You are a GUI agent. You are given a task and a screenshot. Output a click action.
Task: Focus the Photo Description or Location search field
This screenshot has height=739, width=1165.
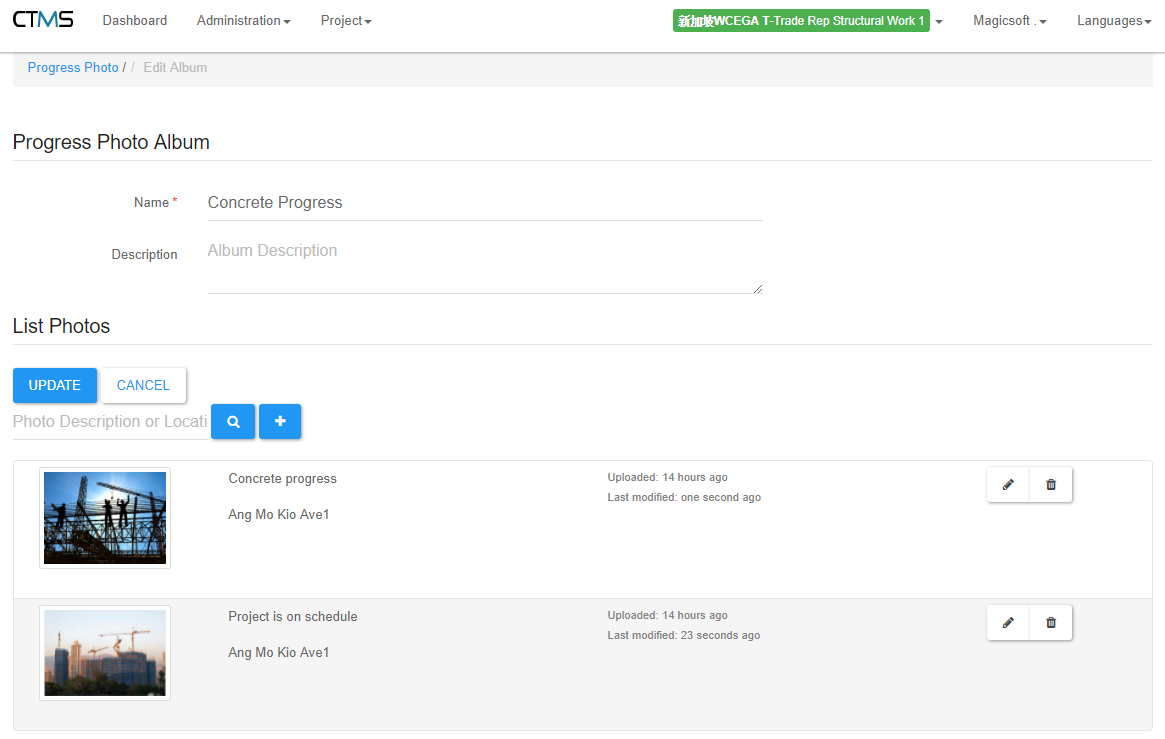click(x=111, y=422)
